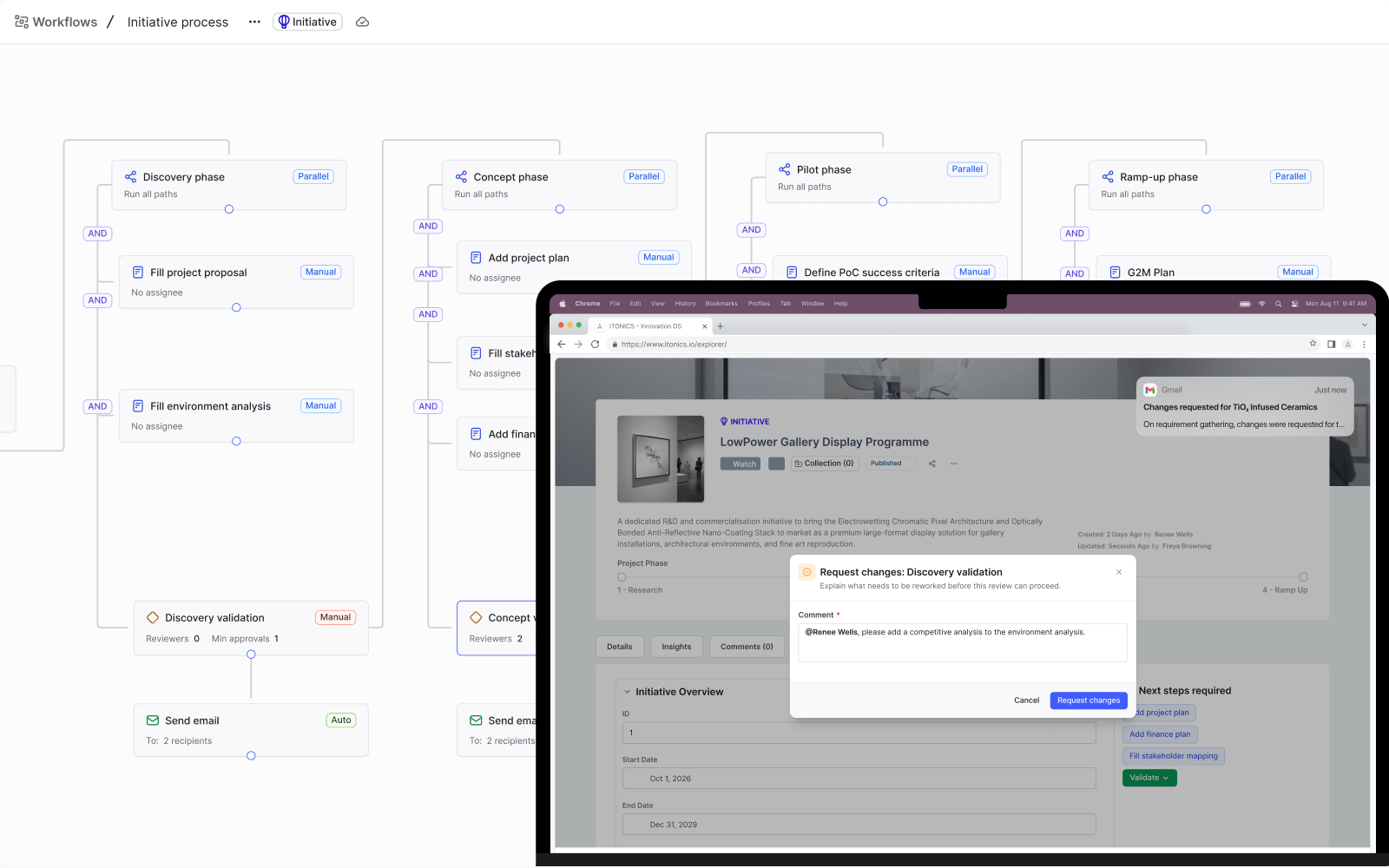1389x868 pixels.
Task: Click the Start Date field Oct 1, 2026
Action: point(859,779)
